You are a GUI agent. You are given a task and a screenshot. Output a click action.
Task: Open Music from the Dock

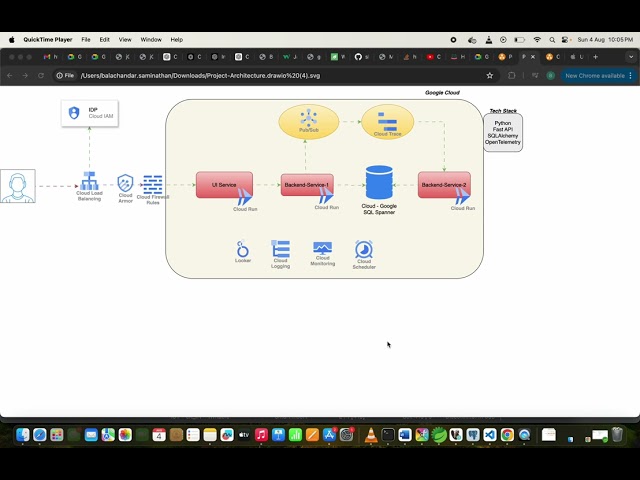click(261, 435)
